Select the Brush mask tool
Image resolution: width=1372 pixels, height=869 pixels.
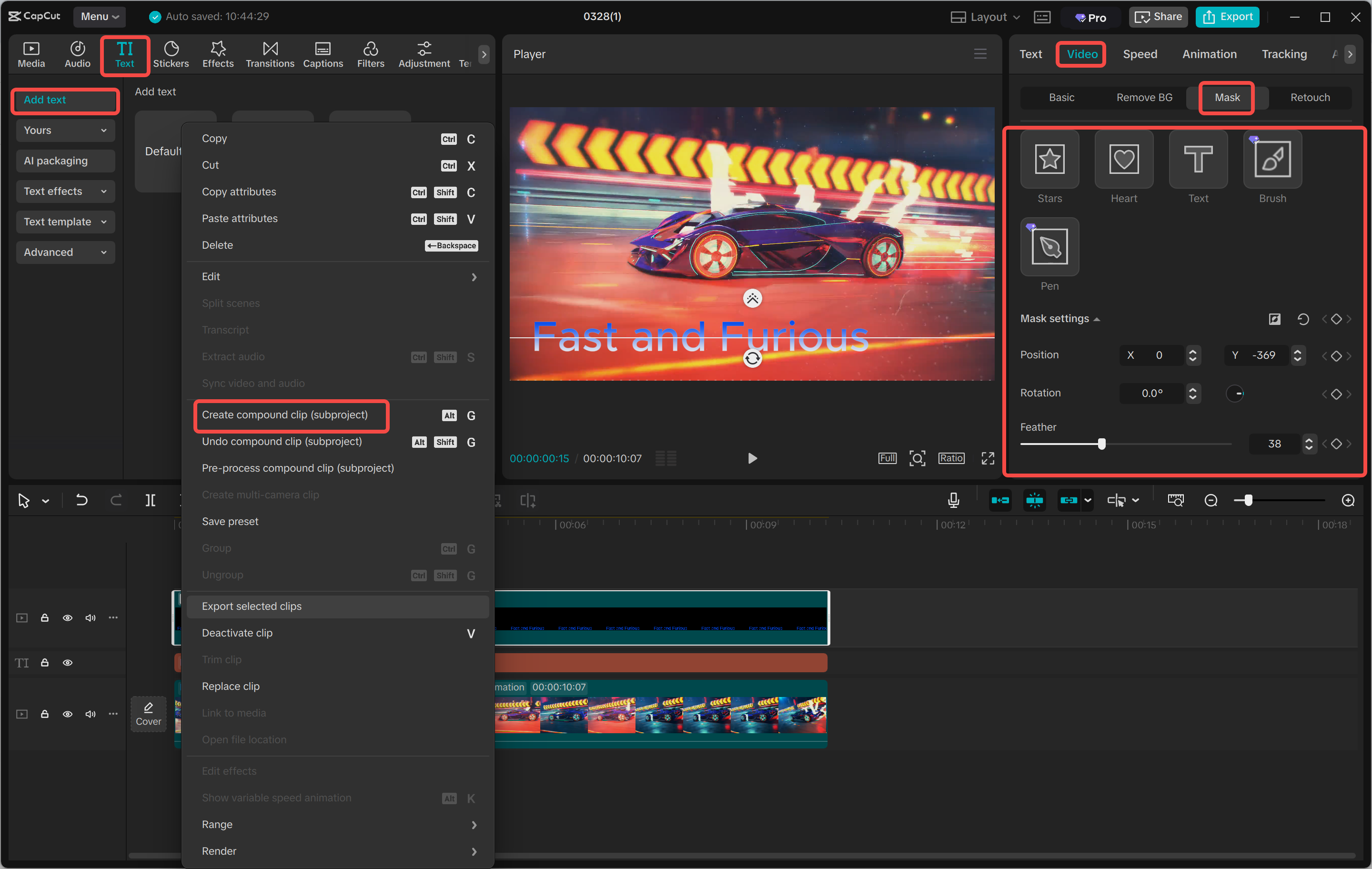click(1272, 160)
